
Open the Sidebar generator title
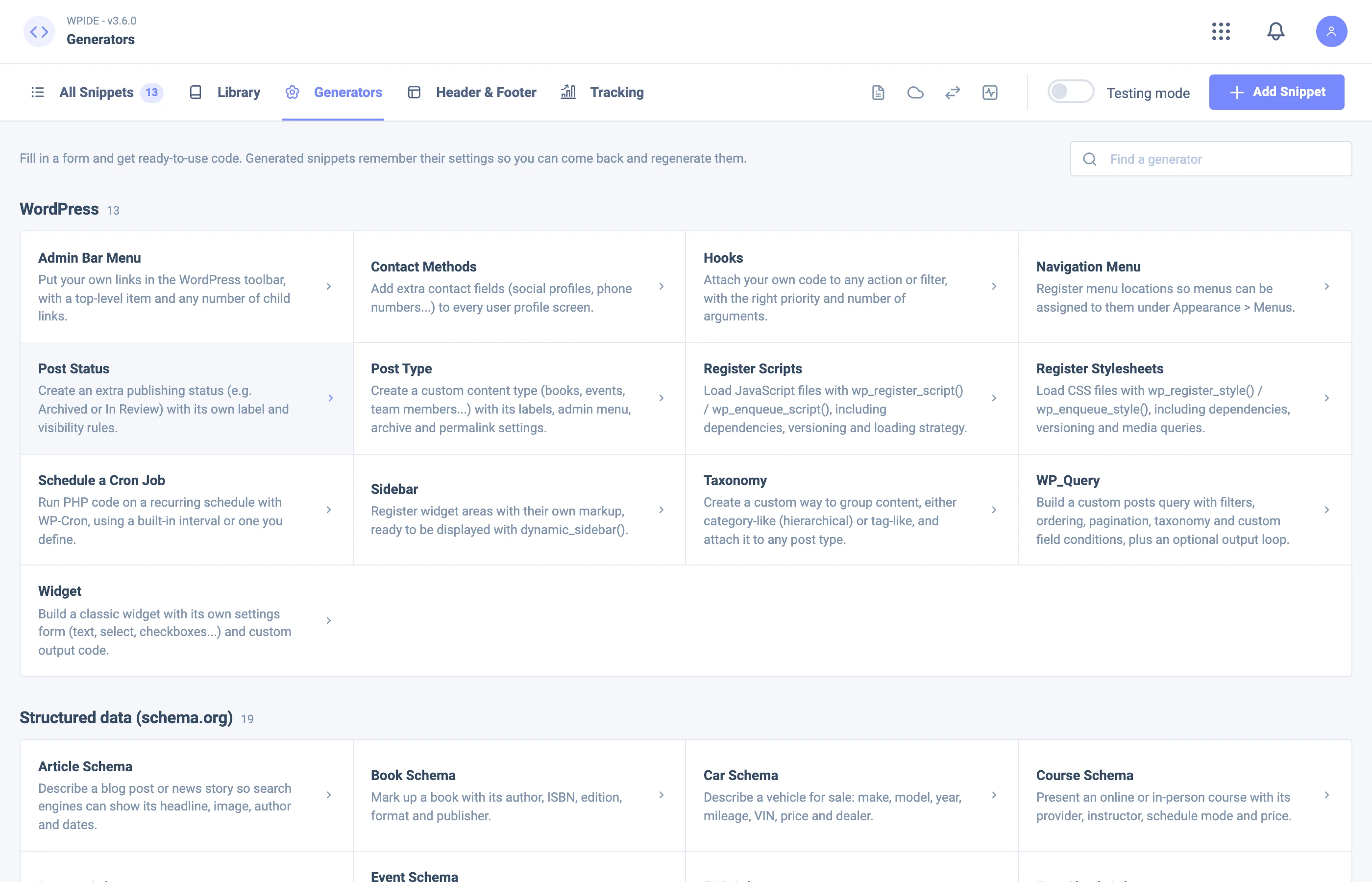[x=394, y=489]
